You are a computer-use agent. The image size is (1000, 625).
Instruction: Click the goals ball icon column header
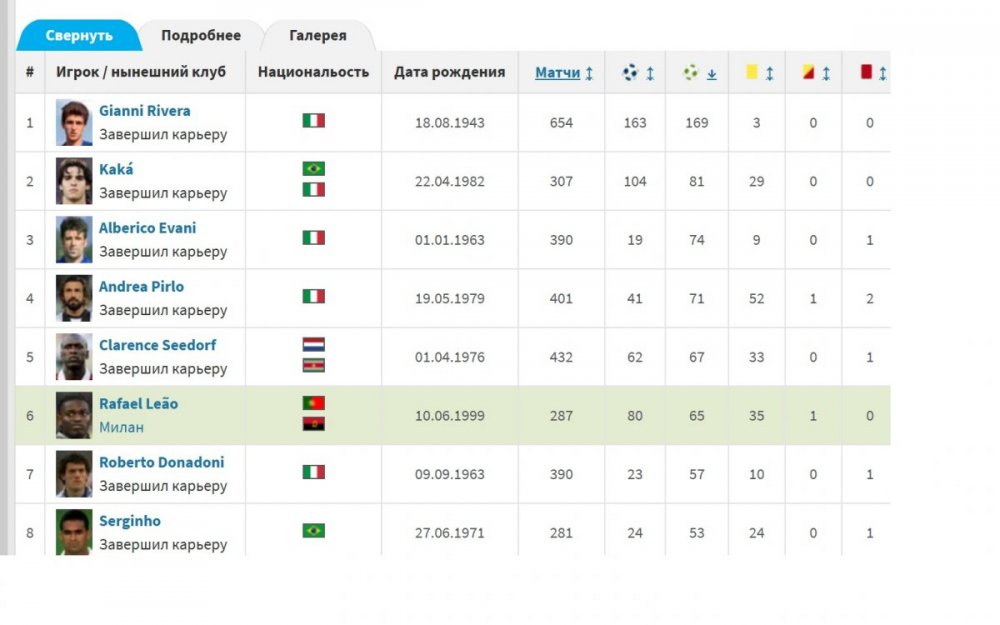630,73
